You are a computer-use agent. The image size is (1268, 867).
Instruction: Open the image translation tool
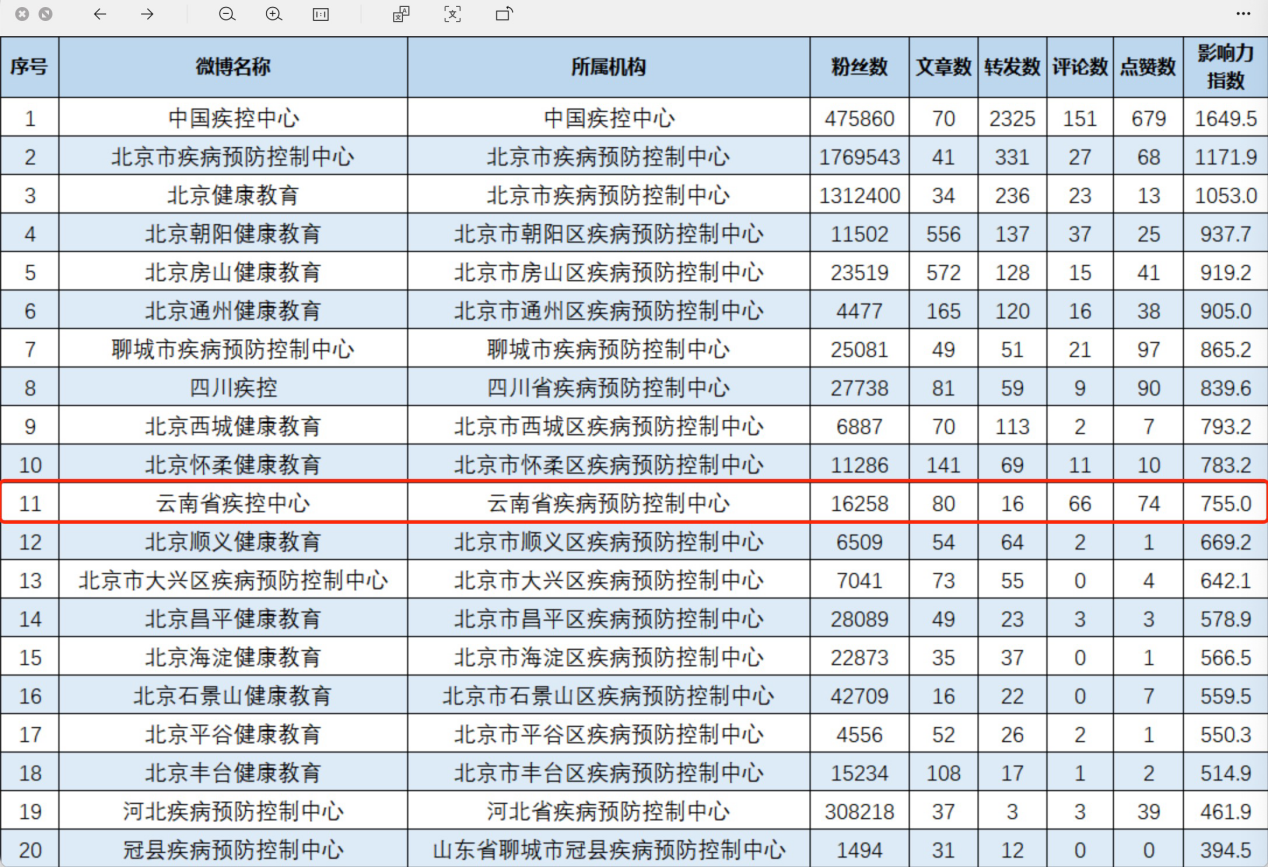click(x=401, y=14)
